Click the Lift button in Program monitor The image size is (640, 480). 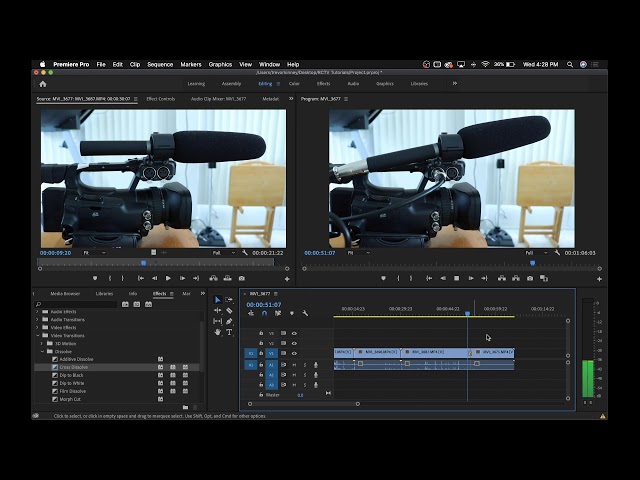[x=502, y=278]
